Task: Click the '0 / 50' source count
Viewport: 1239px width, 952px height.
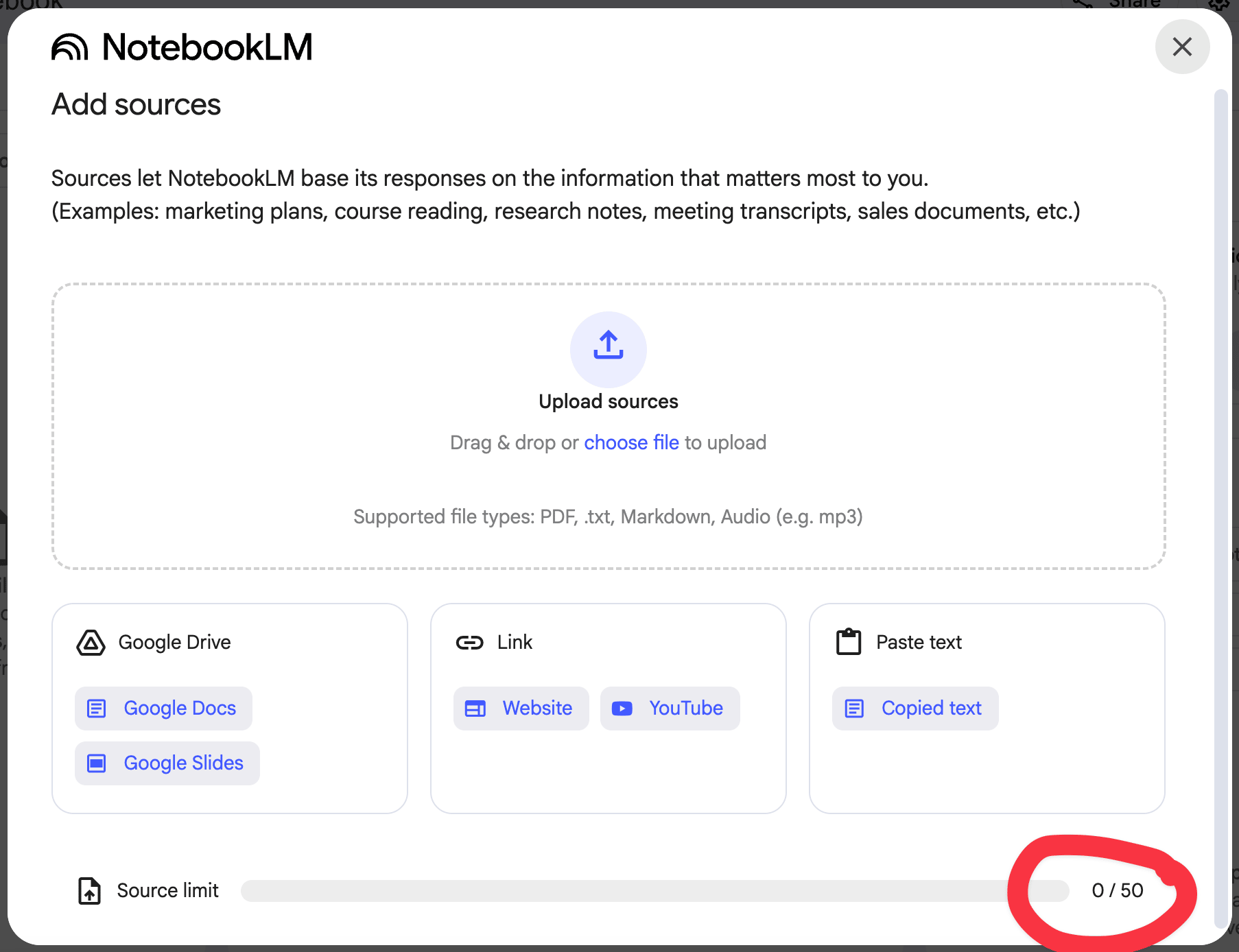Action: point(1118,890)
